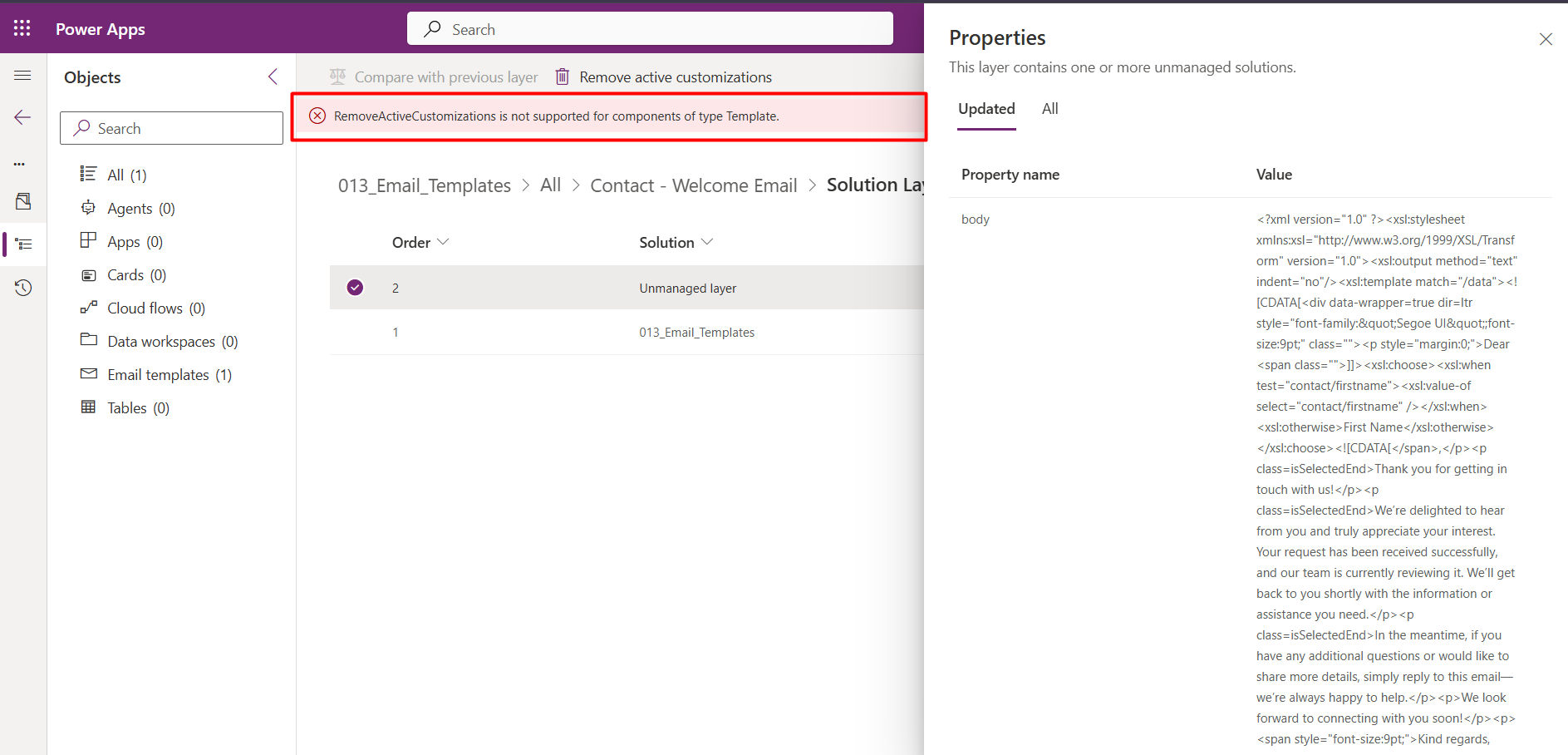Select All (1) in Objects list
Screen dimensions: 1568x755
pyautogui.click(x=126, y=175)
